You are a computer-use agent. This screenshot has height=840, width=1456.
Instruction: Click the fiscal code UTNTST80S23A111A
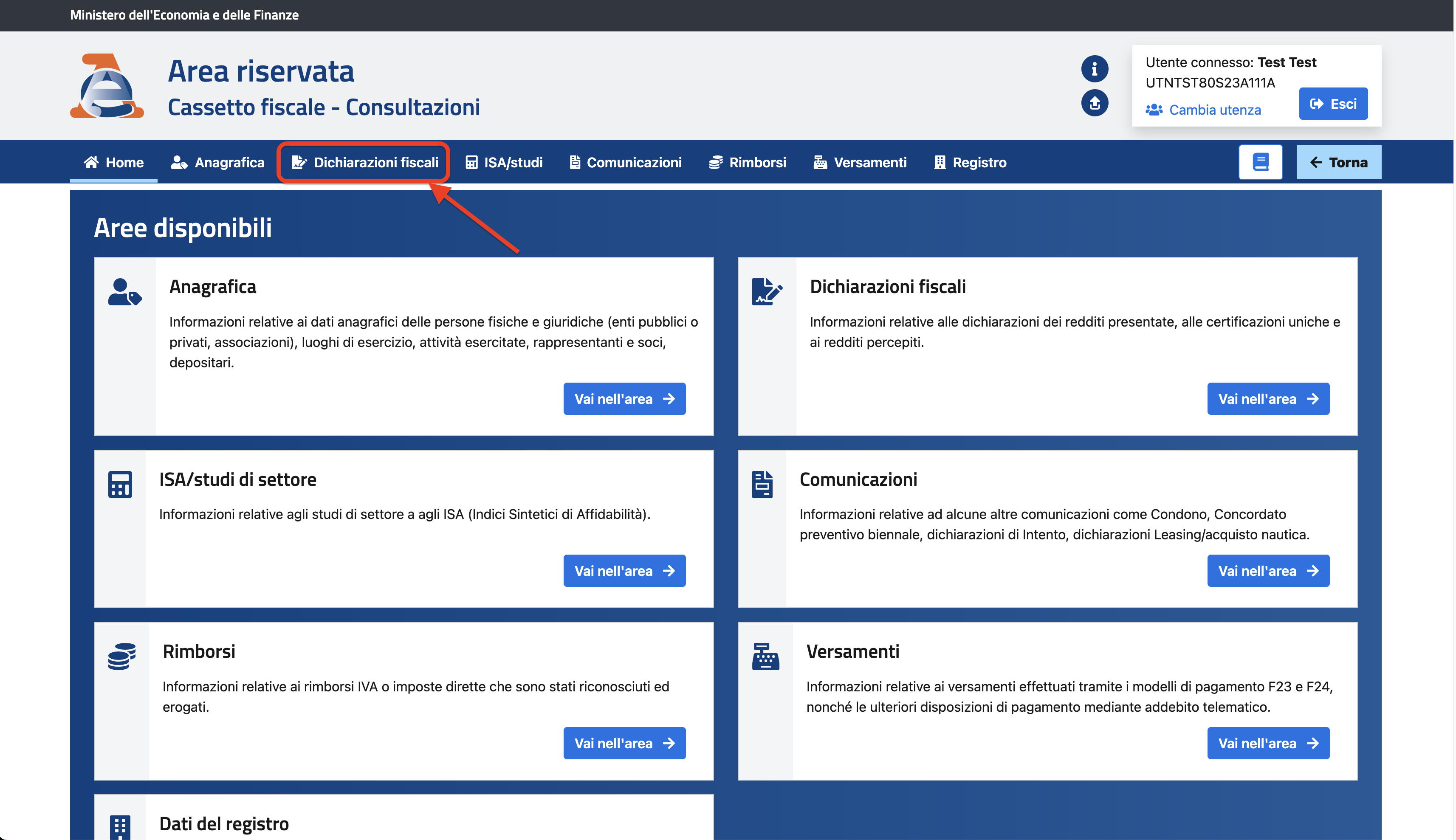pyautogui.click(x=1210, y=83)
